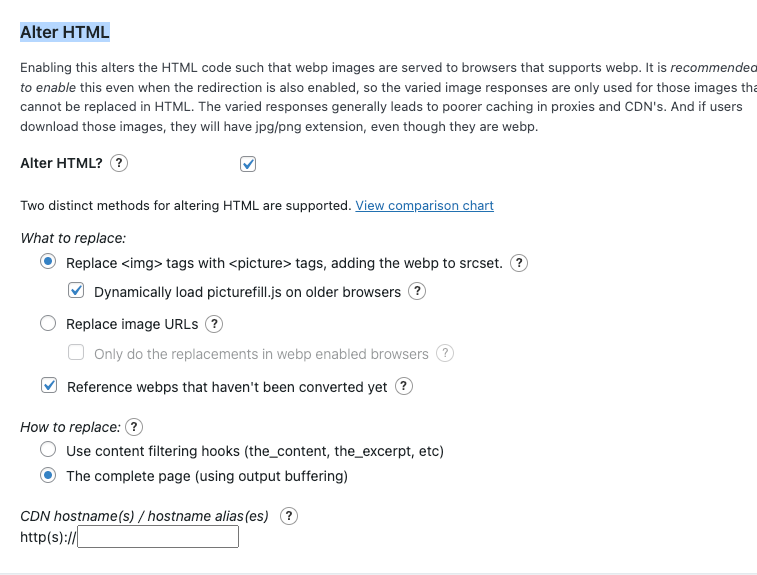757x575 pixels.
Task: Choose The complete page output buffering radio
Action: point(48,475)
